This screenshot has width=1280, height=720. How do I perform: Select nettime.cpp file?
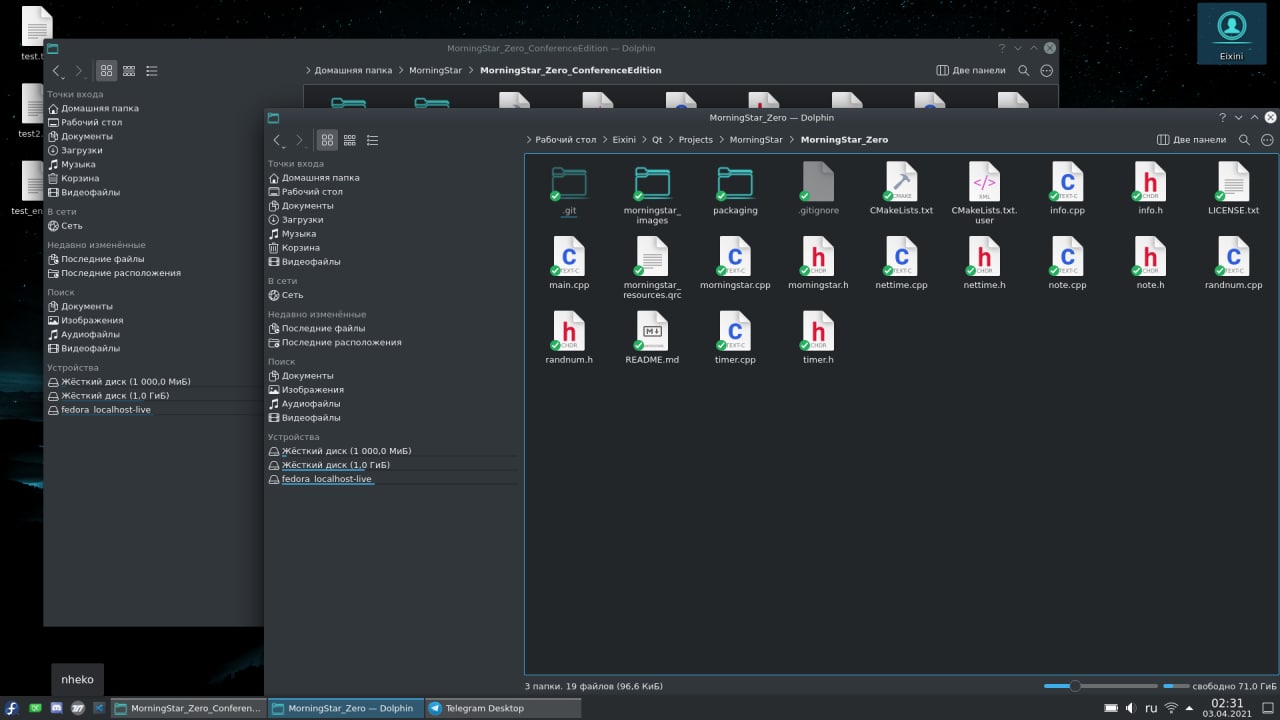click(x=901, y=264)
